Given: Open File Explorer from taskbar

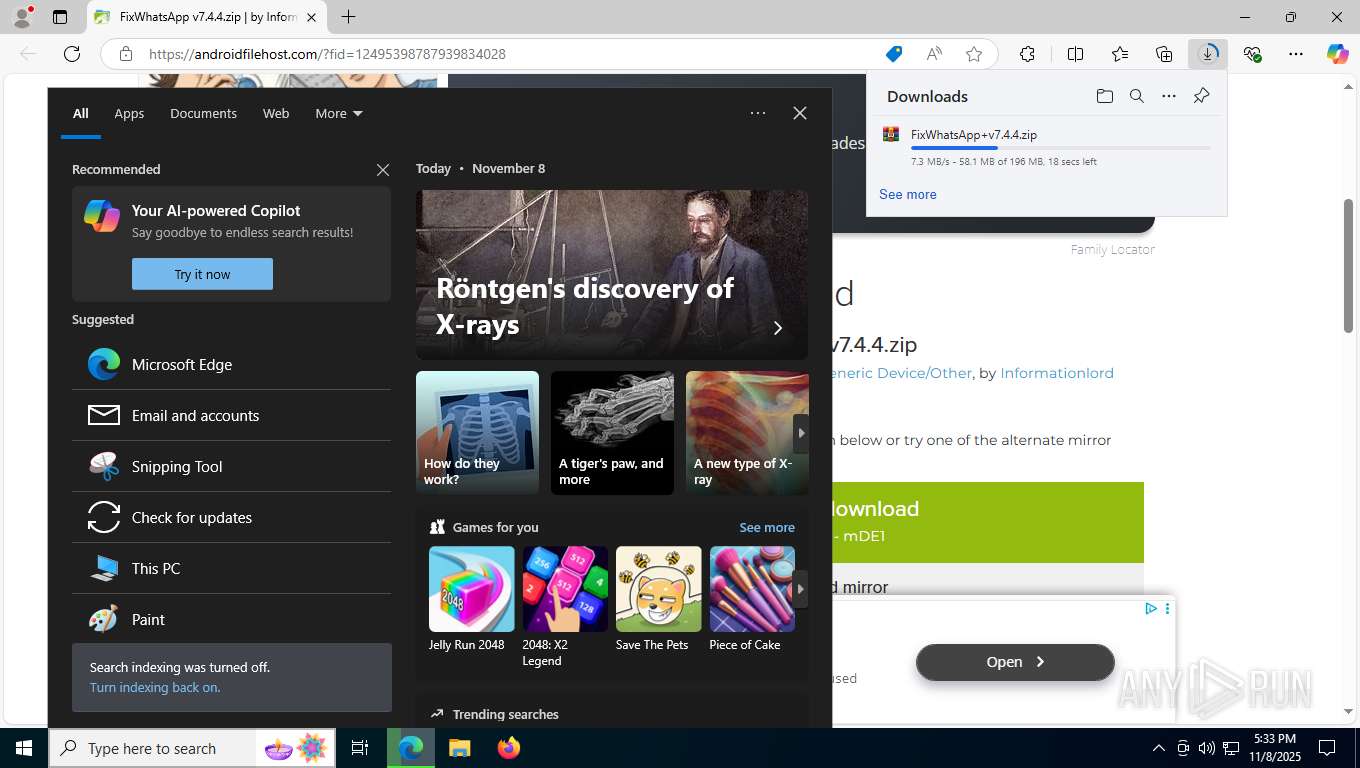Looking at the screenshot, I should (459, 748).
